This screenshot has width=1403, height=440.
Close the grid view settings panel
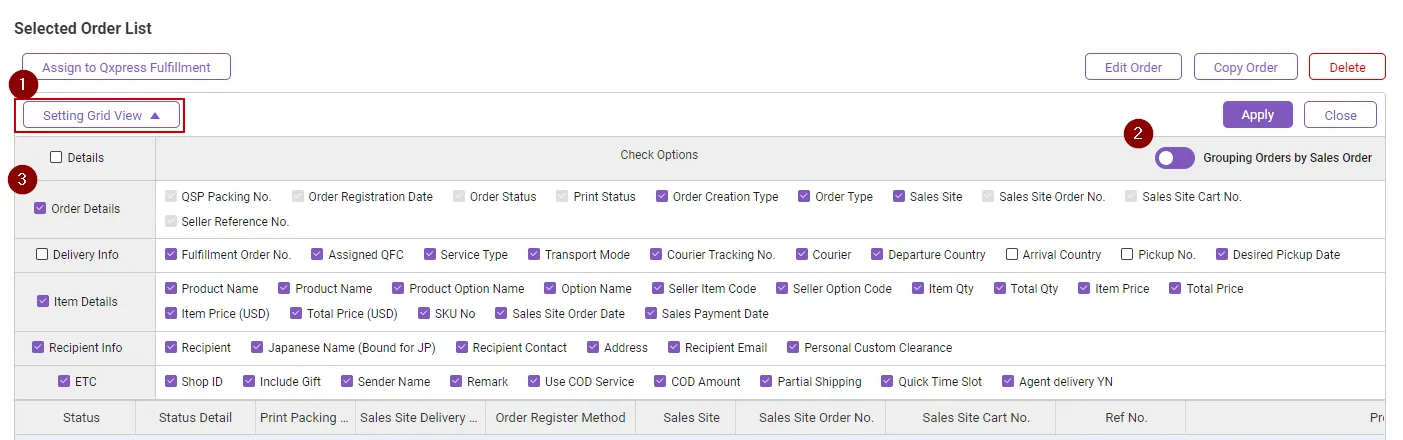point(1340,115)
